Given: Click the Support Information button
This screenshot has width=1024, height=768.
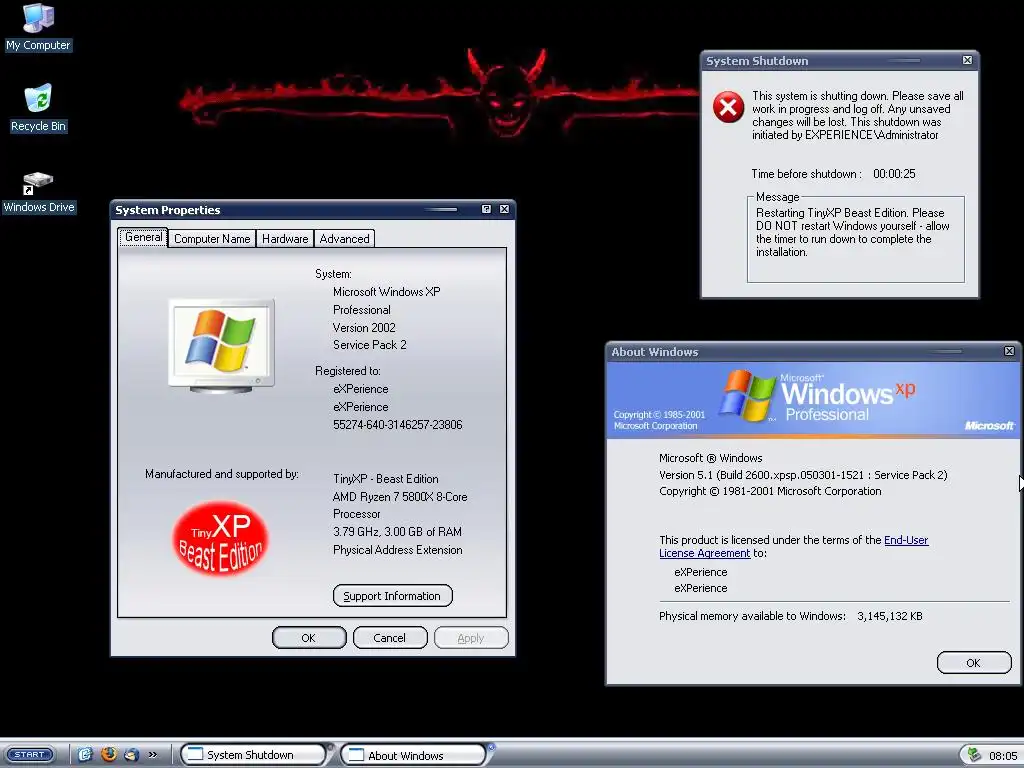Looking at the screenshot, I should click(x=392, y=596).
